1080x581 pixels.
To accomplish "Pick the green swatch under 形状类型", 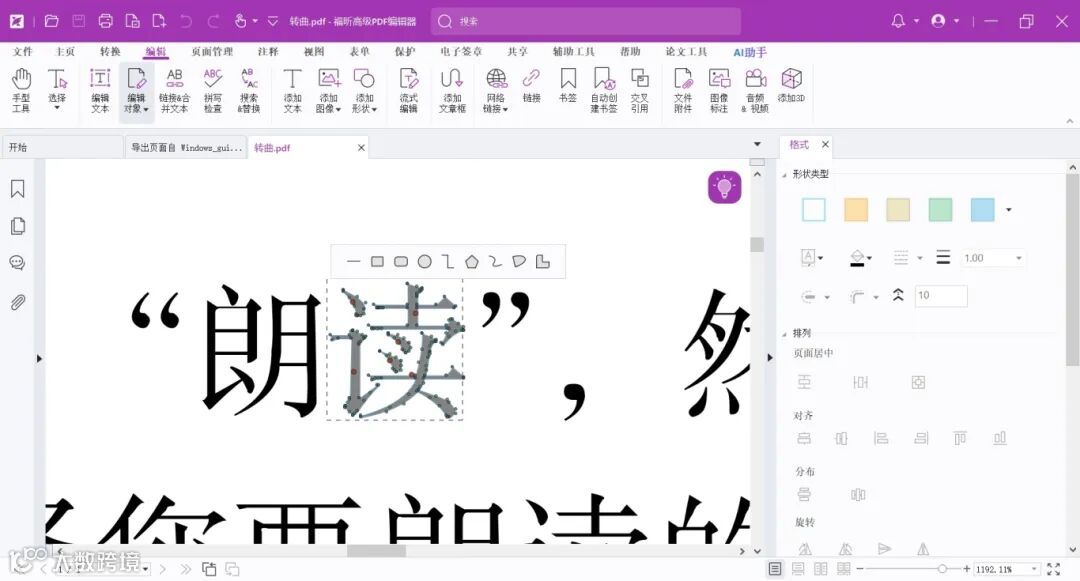I will coord(940,209).
